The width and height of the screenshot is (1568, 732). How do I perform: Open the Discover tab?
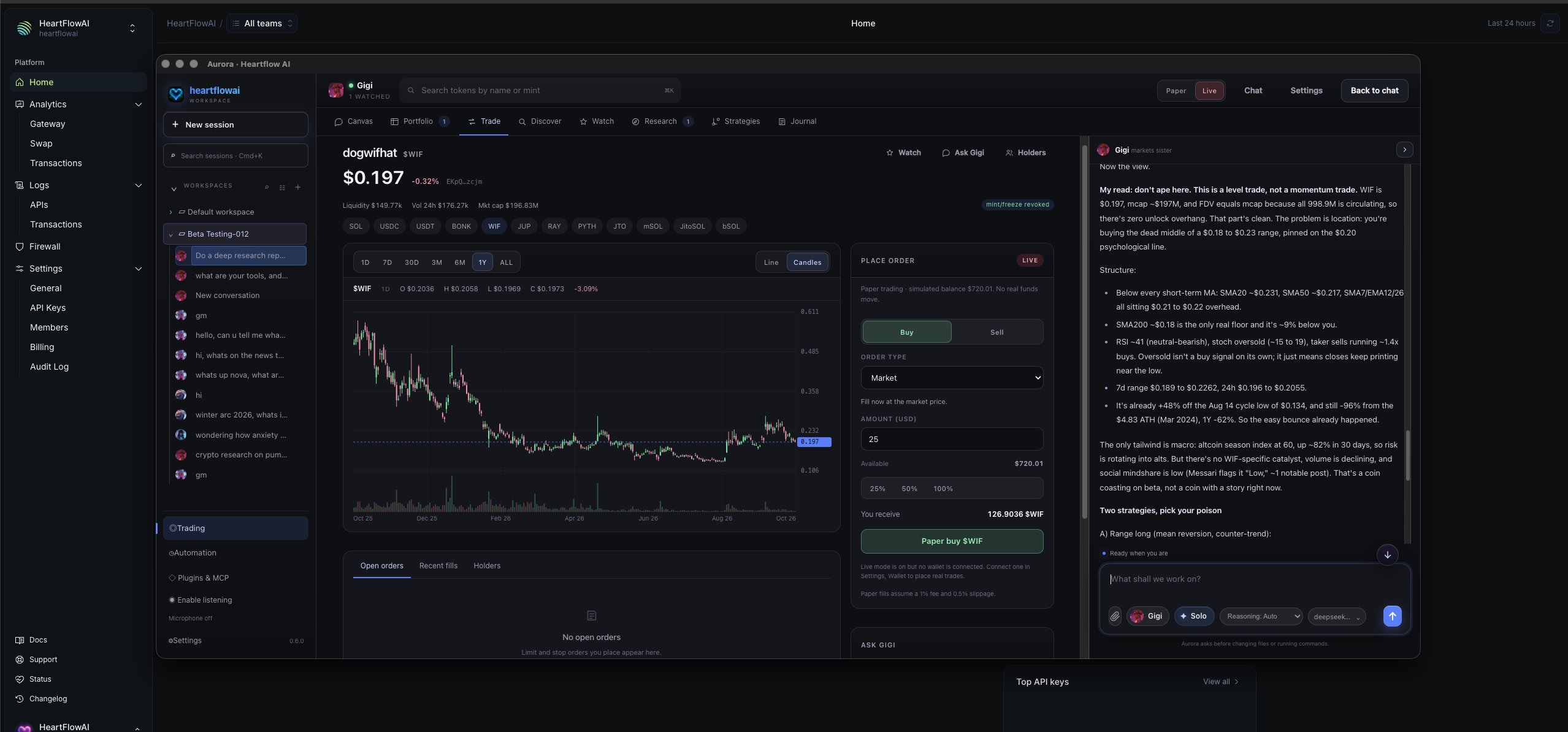[x=540, y=121]
